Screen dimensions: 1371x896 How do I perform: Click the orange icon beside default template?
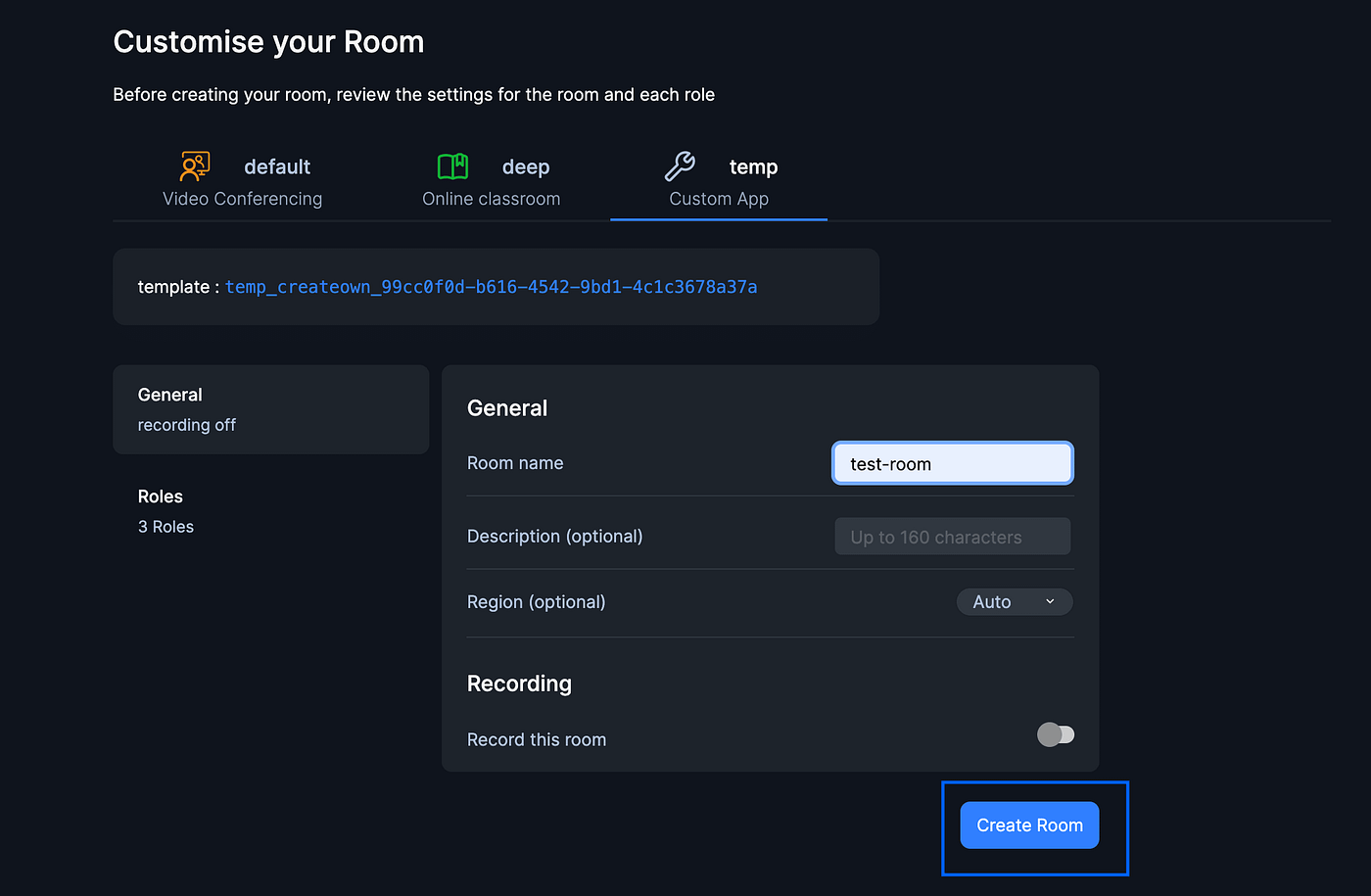click(x=193, y=165)
